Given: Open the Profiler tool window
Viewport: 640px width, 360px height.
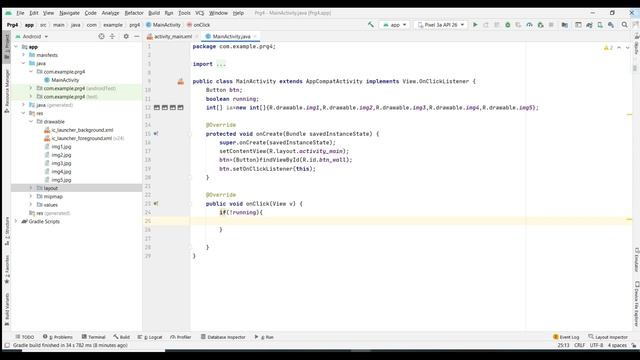Looking at the screenshot, I should click(180, 337).
